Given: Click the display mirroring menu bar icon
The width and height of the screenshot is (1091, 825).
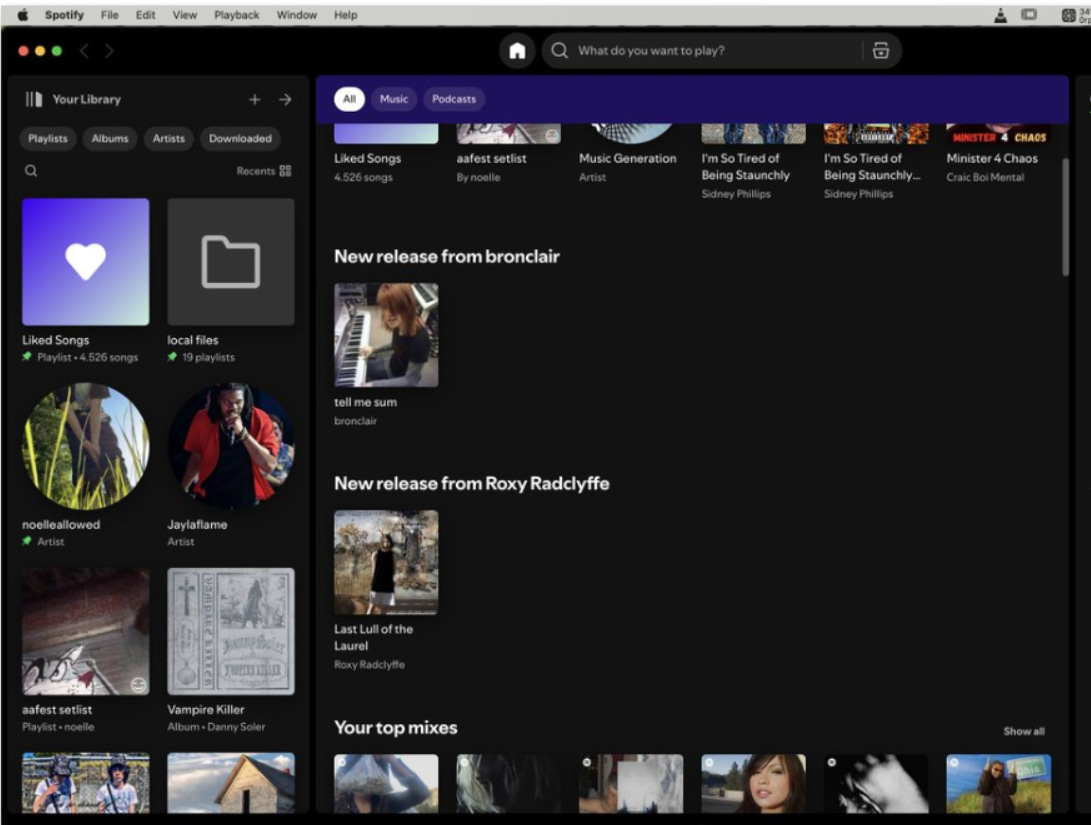Looking at the screenshot, I should point(1029,15).
